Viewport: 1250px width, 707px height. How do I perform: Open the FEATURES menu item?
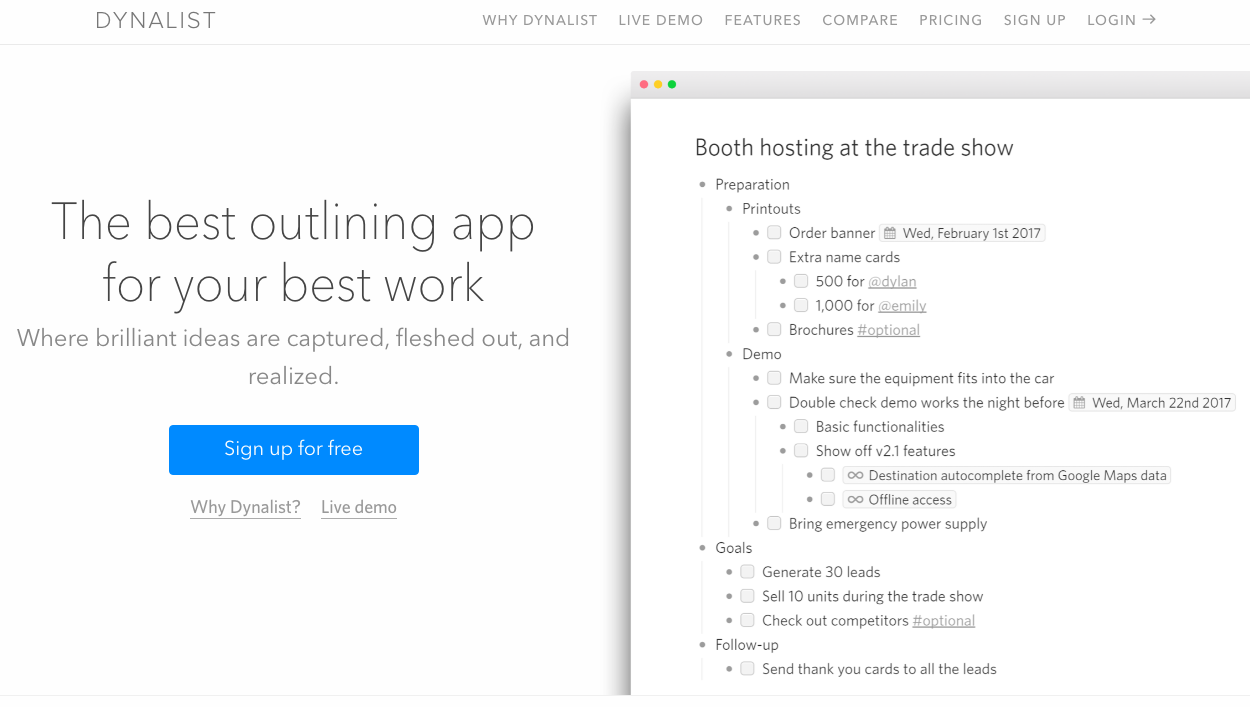[762, 20]
